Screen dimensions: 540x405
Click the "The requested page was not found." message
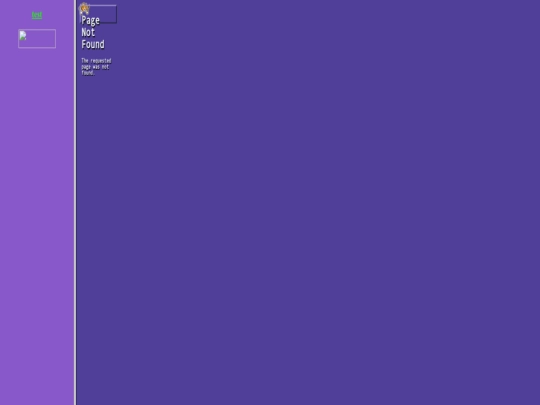pyautogui.click(x=96, y=66)
